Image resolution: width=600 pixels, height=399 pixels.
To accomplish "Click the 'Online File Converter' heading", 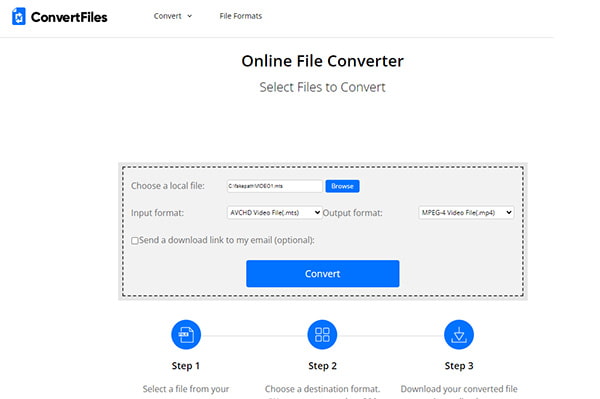I will (323, 61).
